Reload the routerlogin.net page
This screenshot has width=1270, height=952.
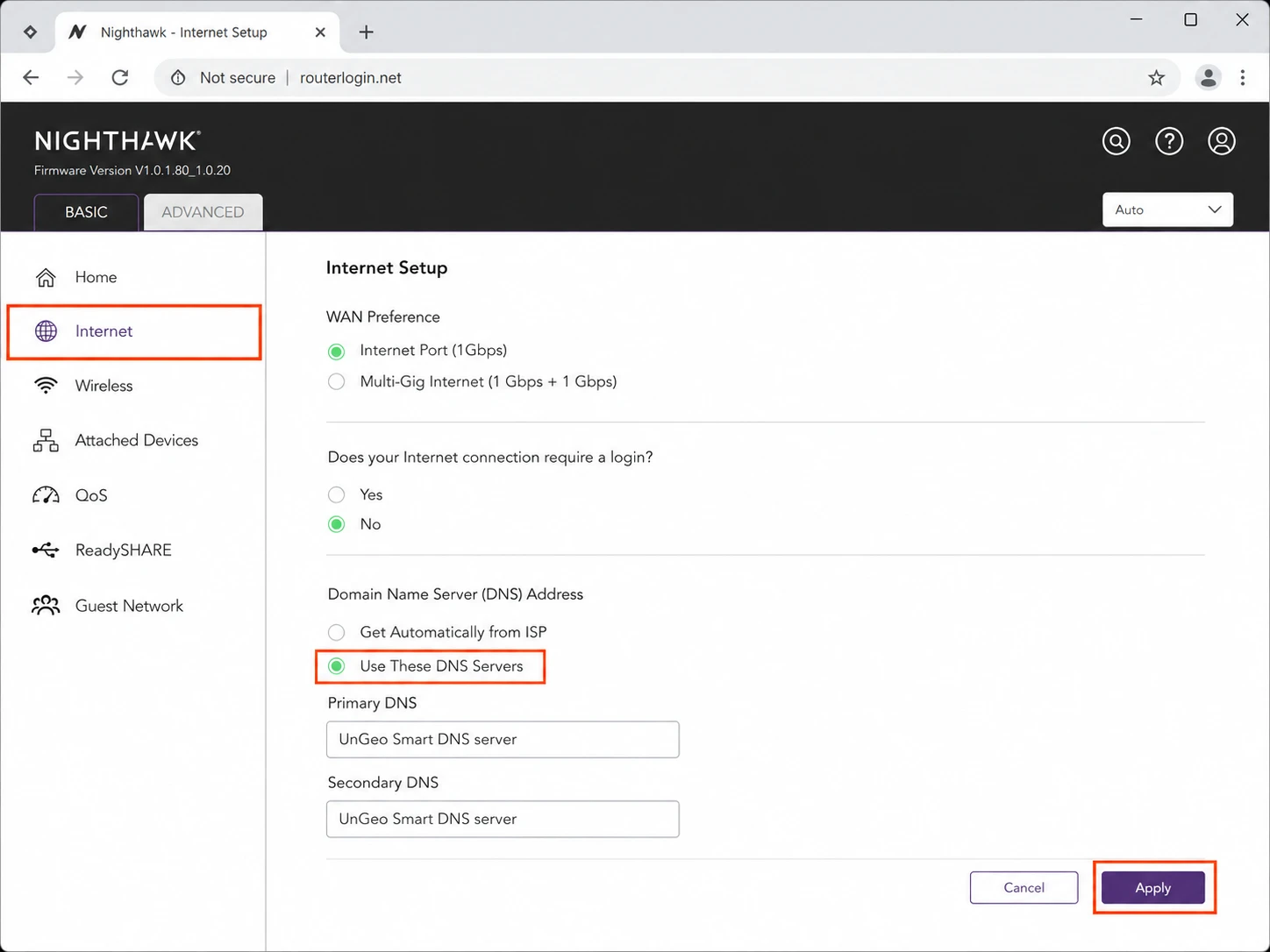[120, 77]
